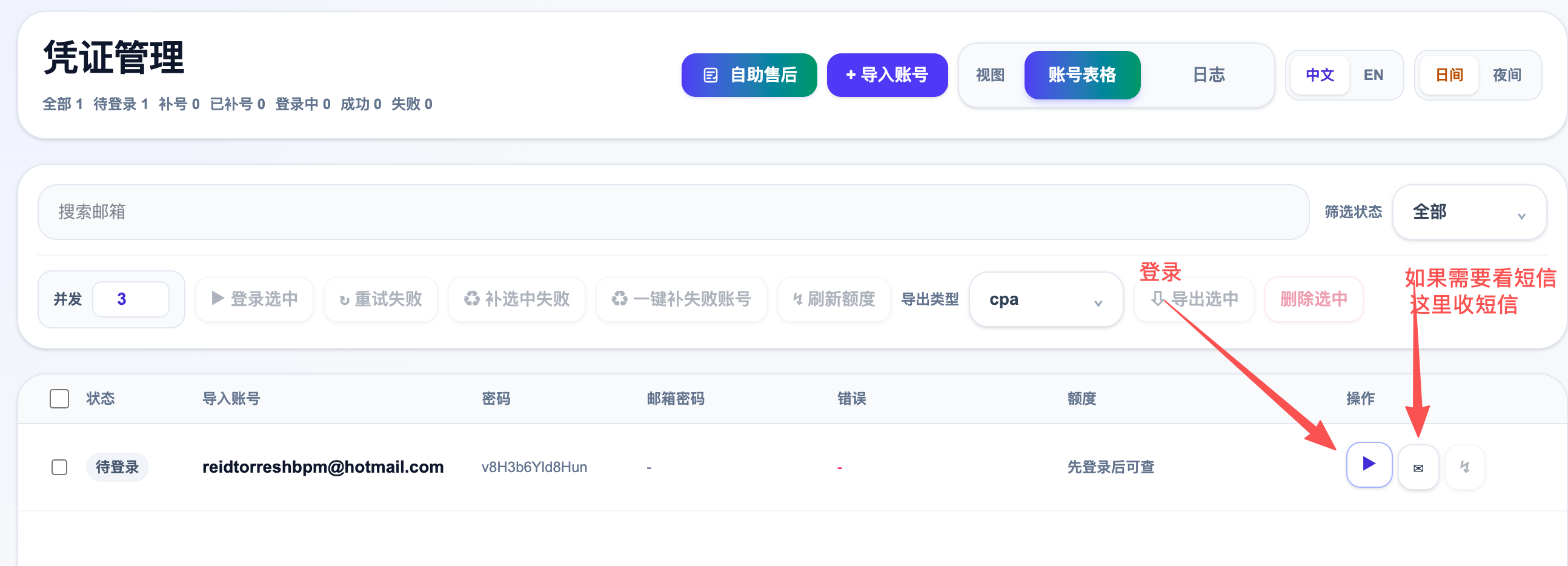
Task: Click + 导入账号 import button
Action: point(887,75)
